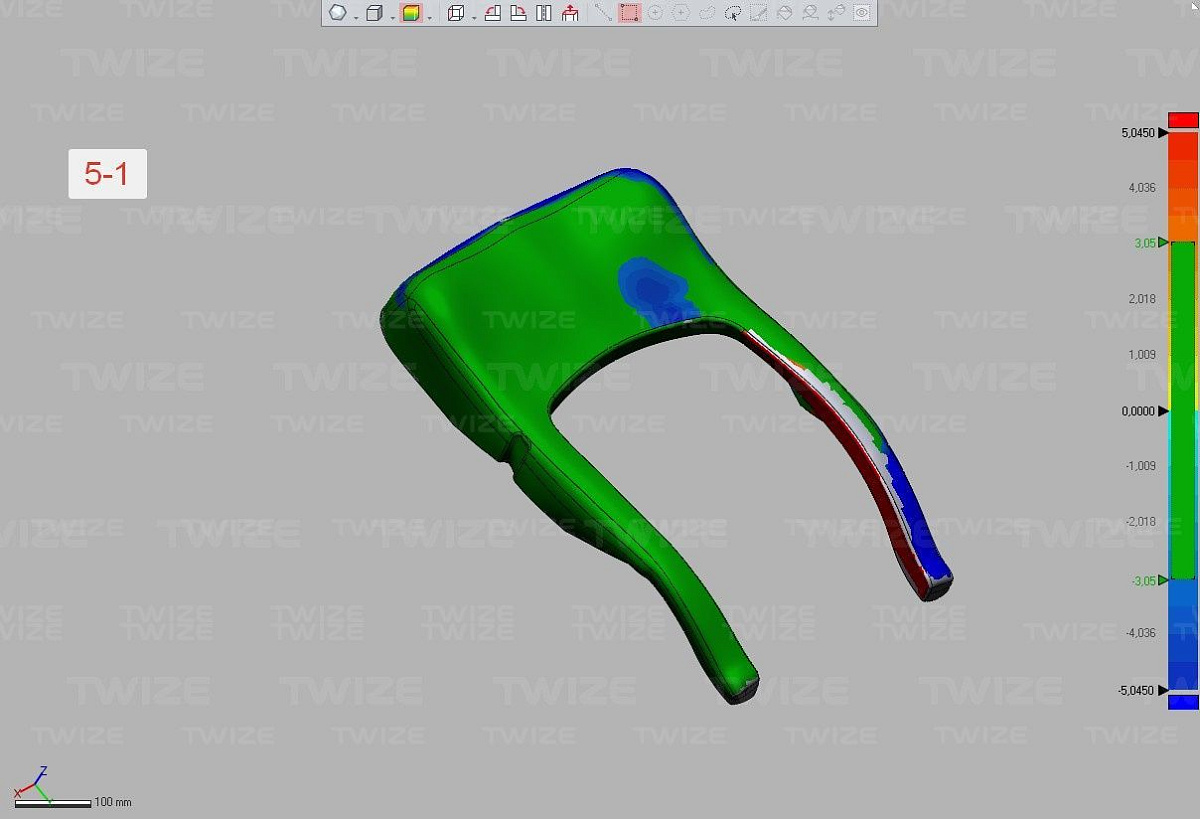This screenshot has height=819, width=1200.
Task: Open the dropdown arrow beside the polygon mesh icon
Action: coord(355,16)
